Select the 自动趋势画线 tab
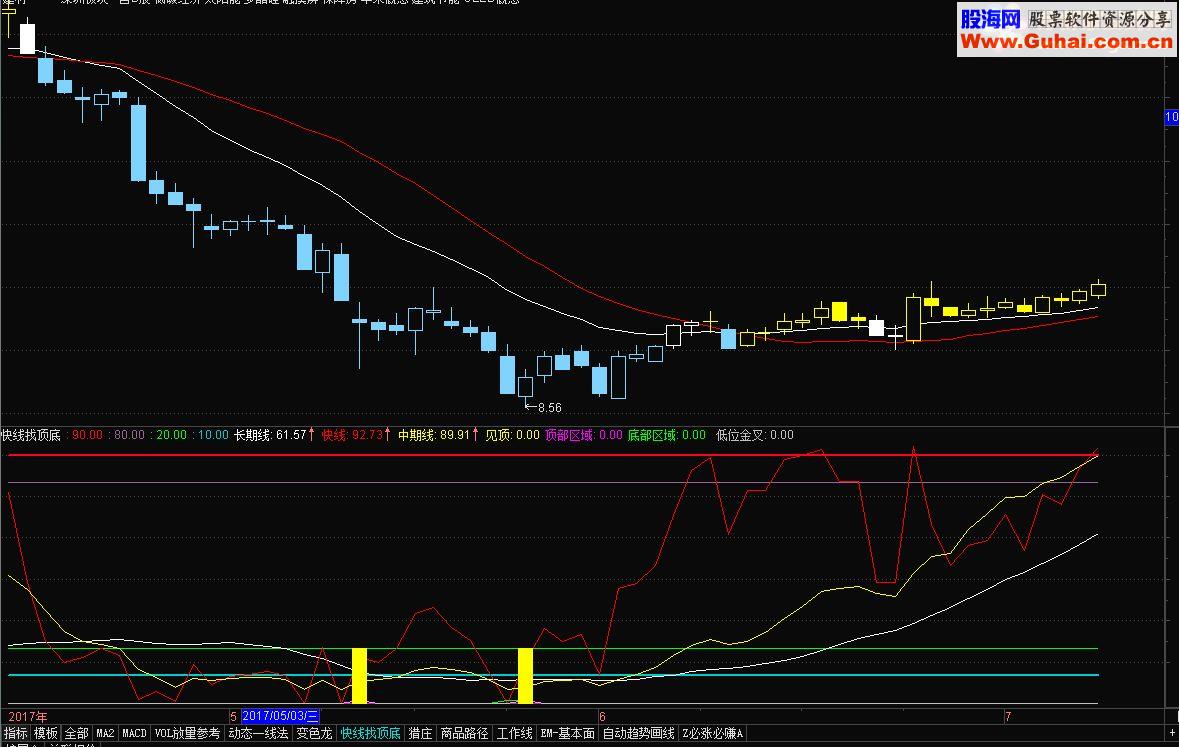Image resolution: width=1179 pixels, height=747 pixels. [x=639, y=733]
